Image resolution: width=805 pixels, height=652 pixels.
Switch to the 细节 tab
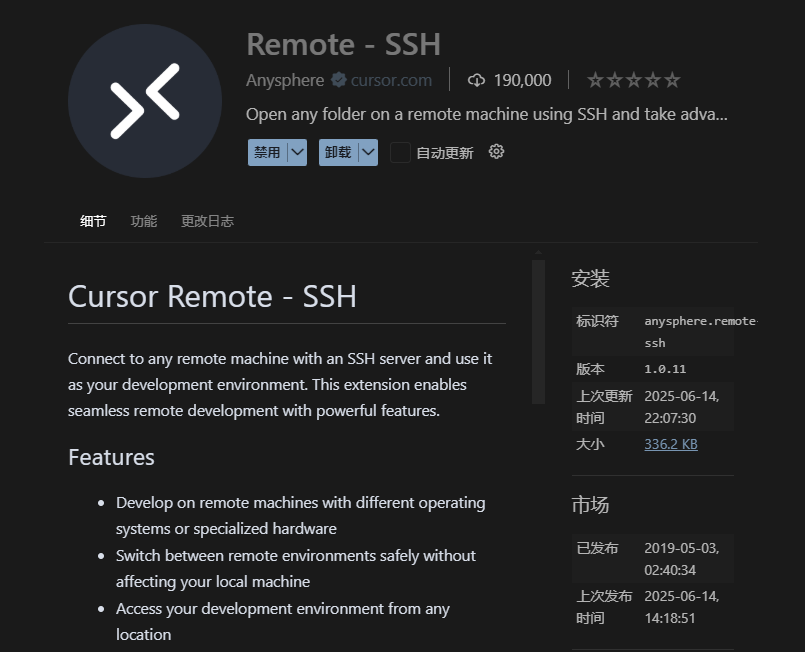coord(93,221)
